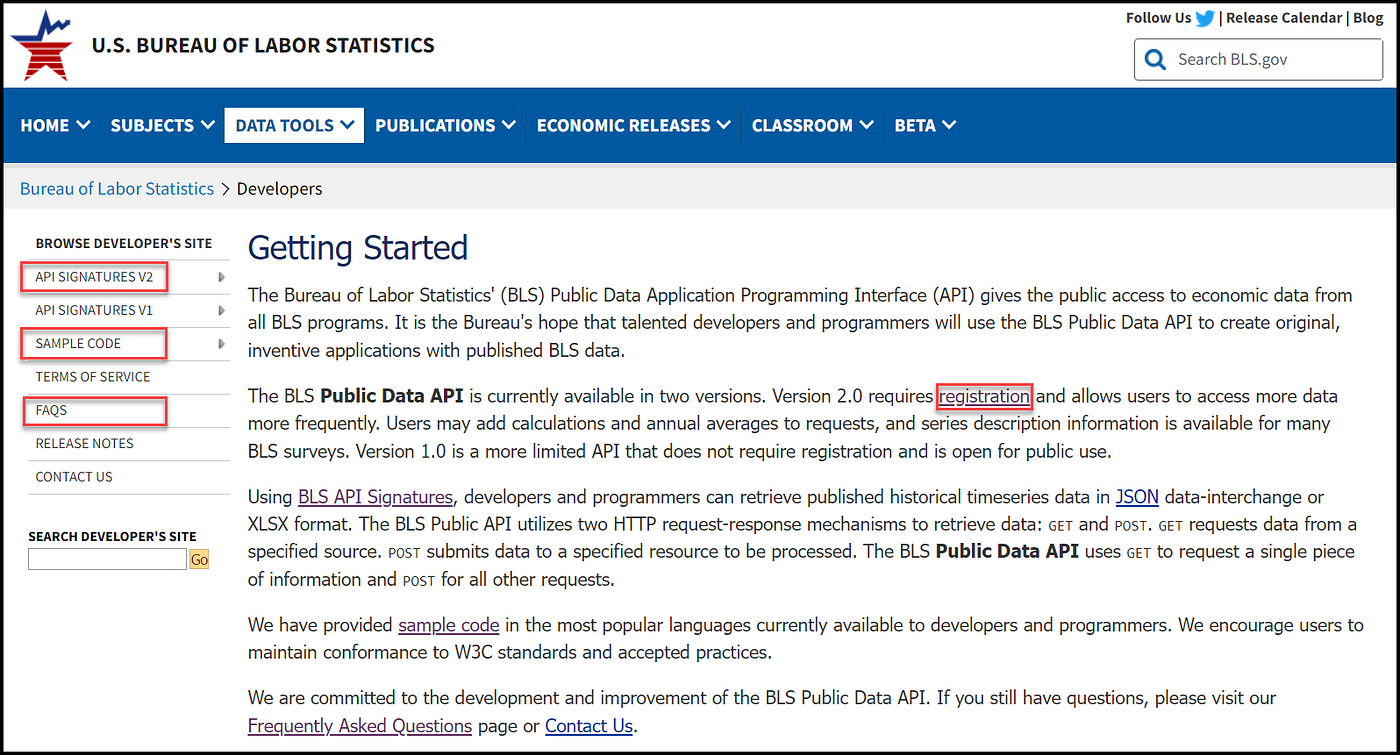Open the Frequently Asked Questions link

pos(360,725)
